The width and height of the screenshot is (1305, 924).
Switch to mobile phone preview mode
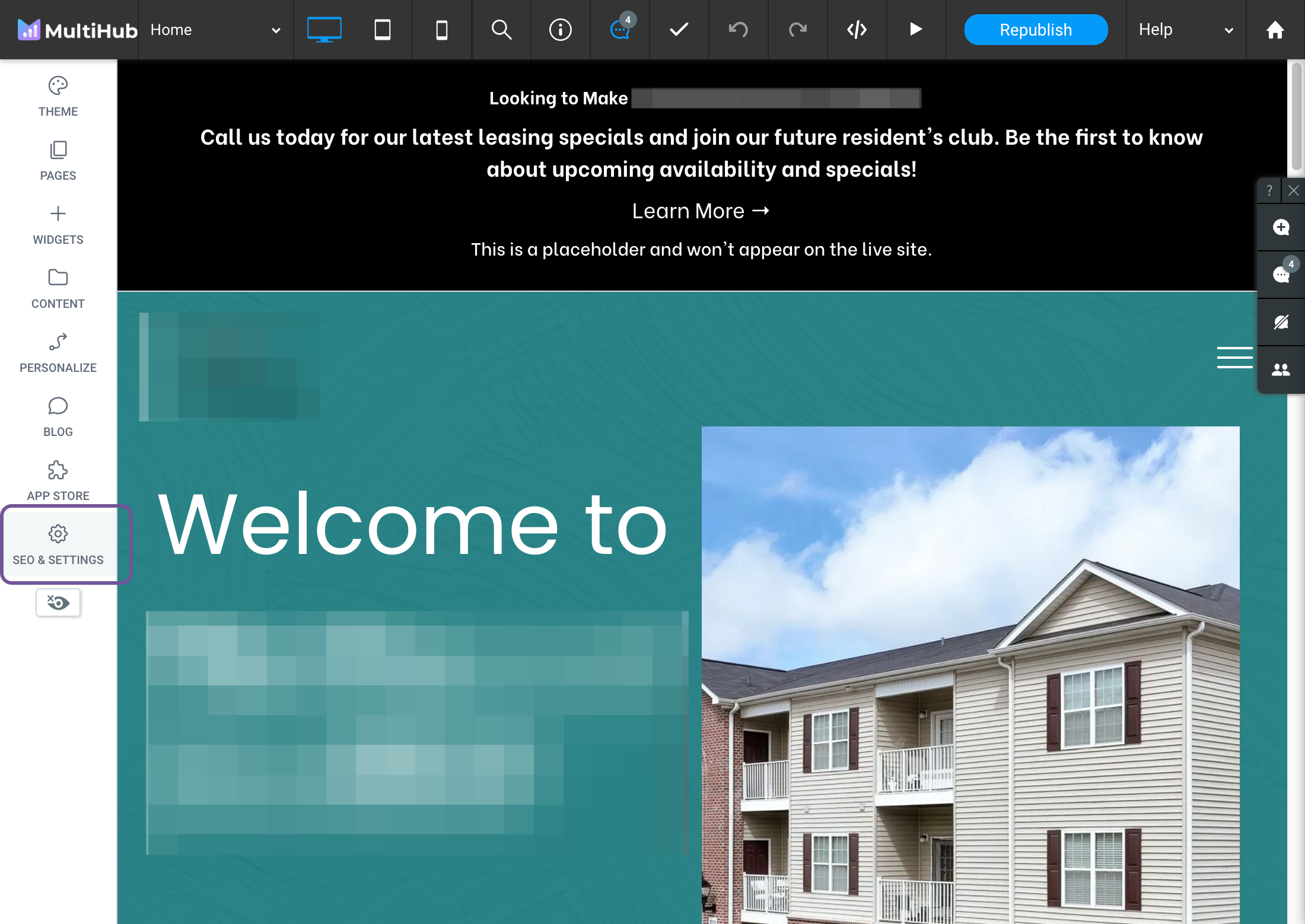(x=442, y=30)
